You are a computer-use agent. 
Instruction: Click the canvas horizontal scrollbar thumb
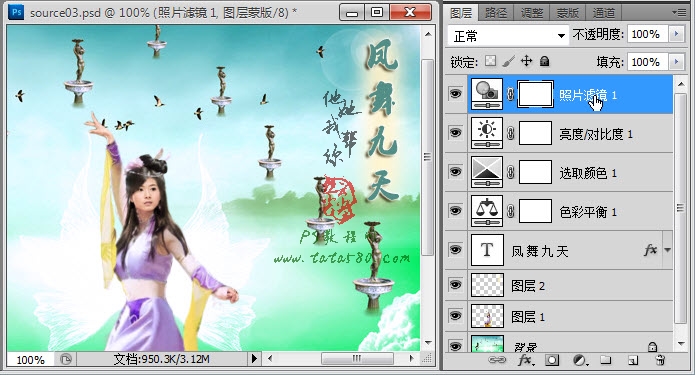357,358
